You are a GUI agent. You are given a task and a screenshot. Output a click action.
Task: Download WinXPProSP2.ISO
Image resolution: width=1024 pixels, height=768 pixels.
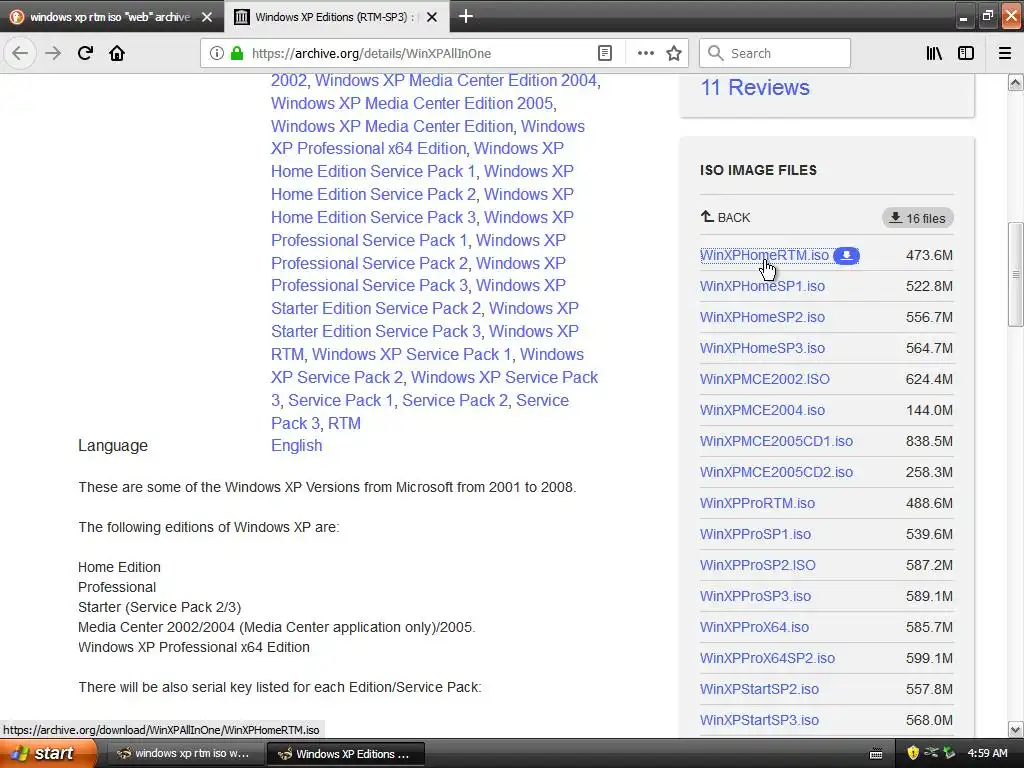(x=758, y=566)
